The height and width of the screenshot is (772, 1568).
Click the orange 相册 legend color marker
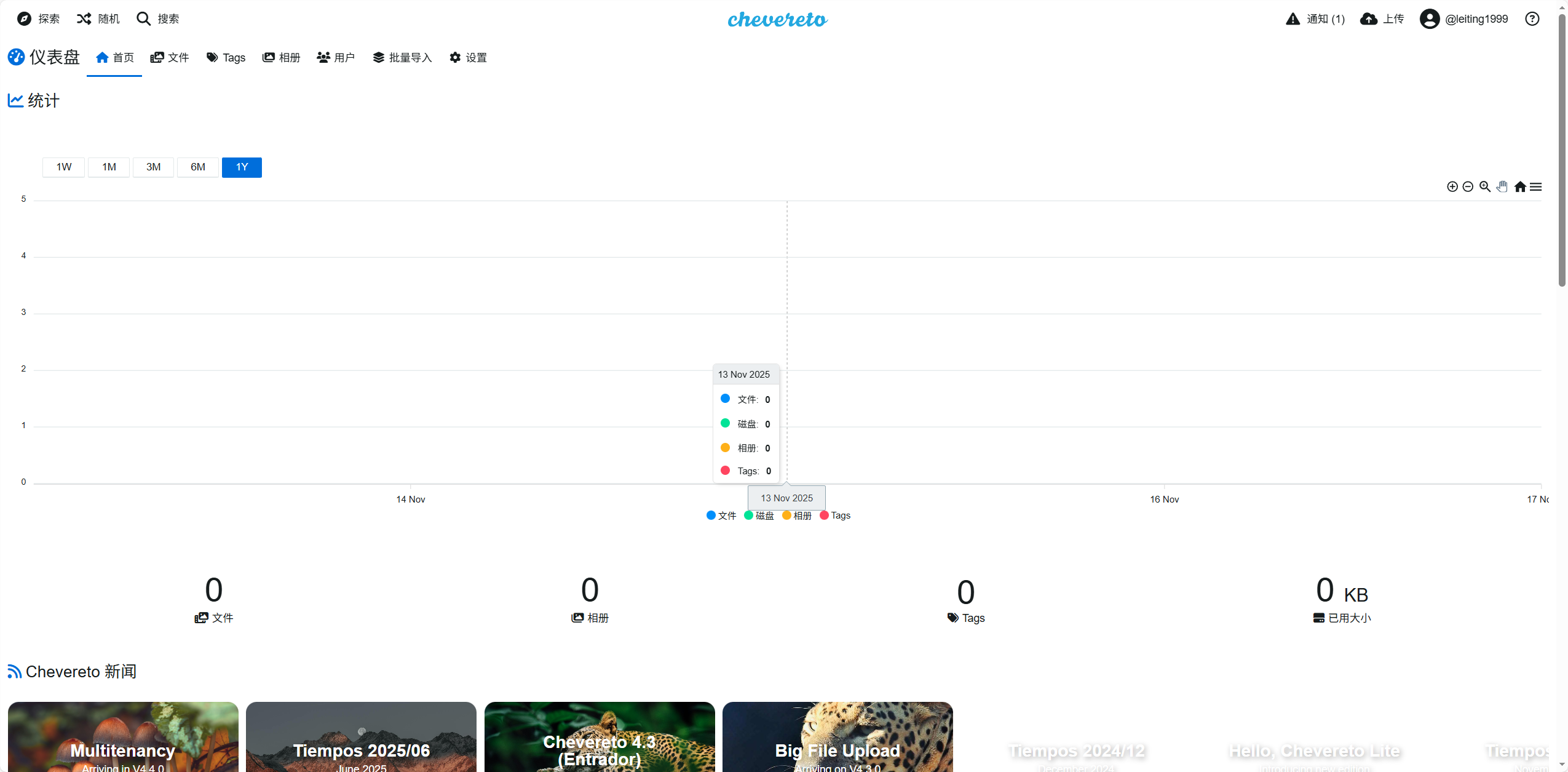(x=786, y=515)
